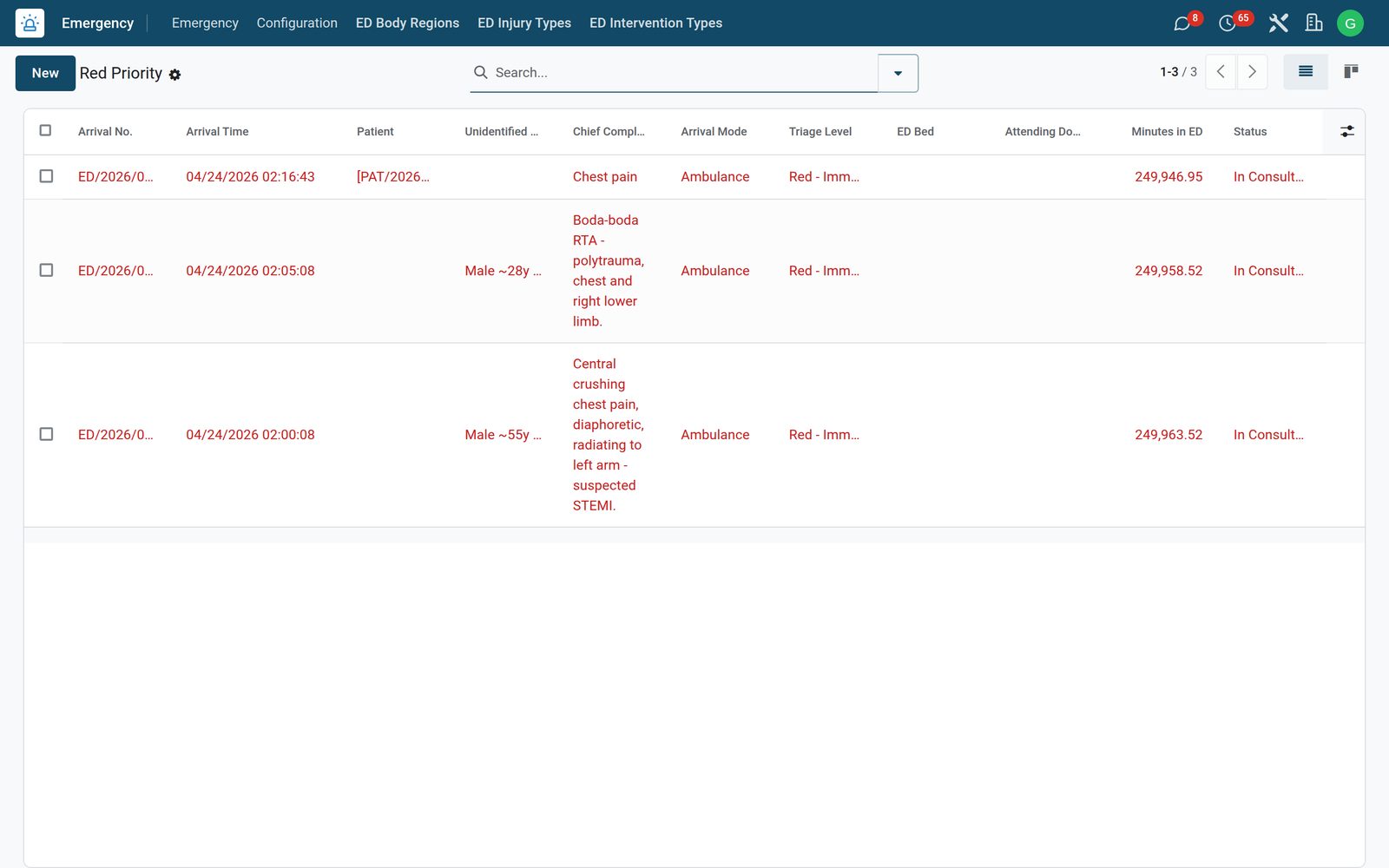This screenshot has height=868, width=1389.
Task: Open the activities clock icon
Action: (x=1227, y=23)
